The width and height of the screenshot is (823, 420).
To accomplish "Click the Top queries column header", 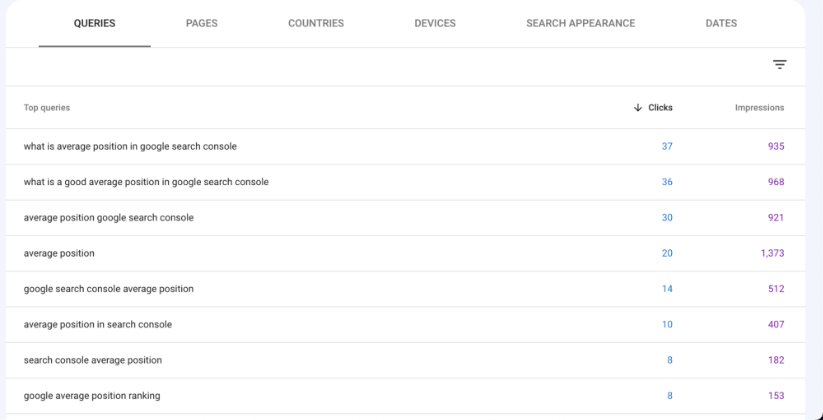I will click(x=47, y=108).
